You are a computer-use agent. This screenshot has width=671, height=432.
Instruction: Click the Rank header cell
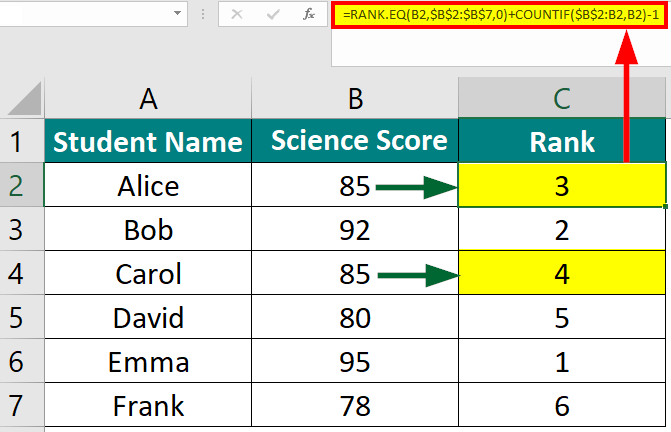click(562, 141)
